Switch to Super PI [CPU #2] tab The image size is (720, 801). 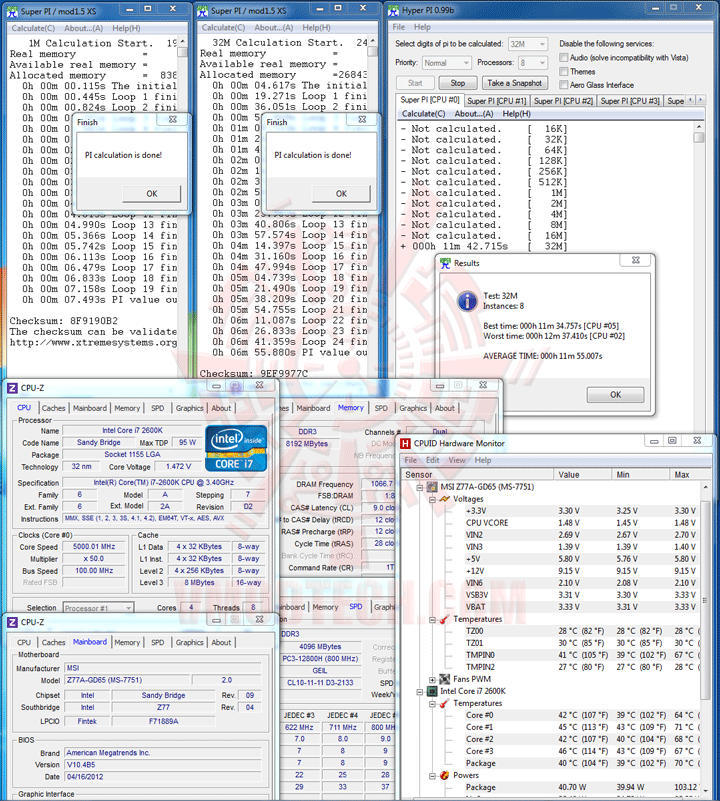point(563,101)
